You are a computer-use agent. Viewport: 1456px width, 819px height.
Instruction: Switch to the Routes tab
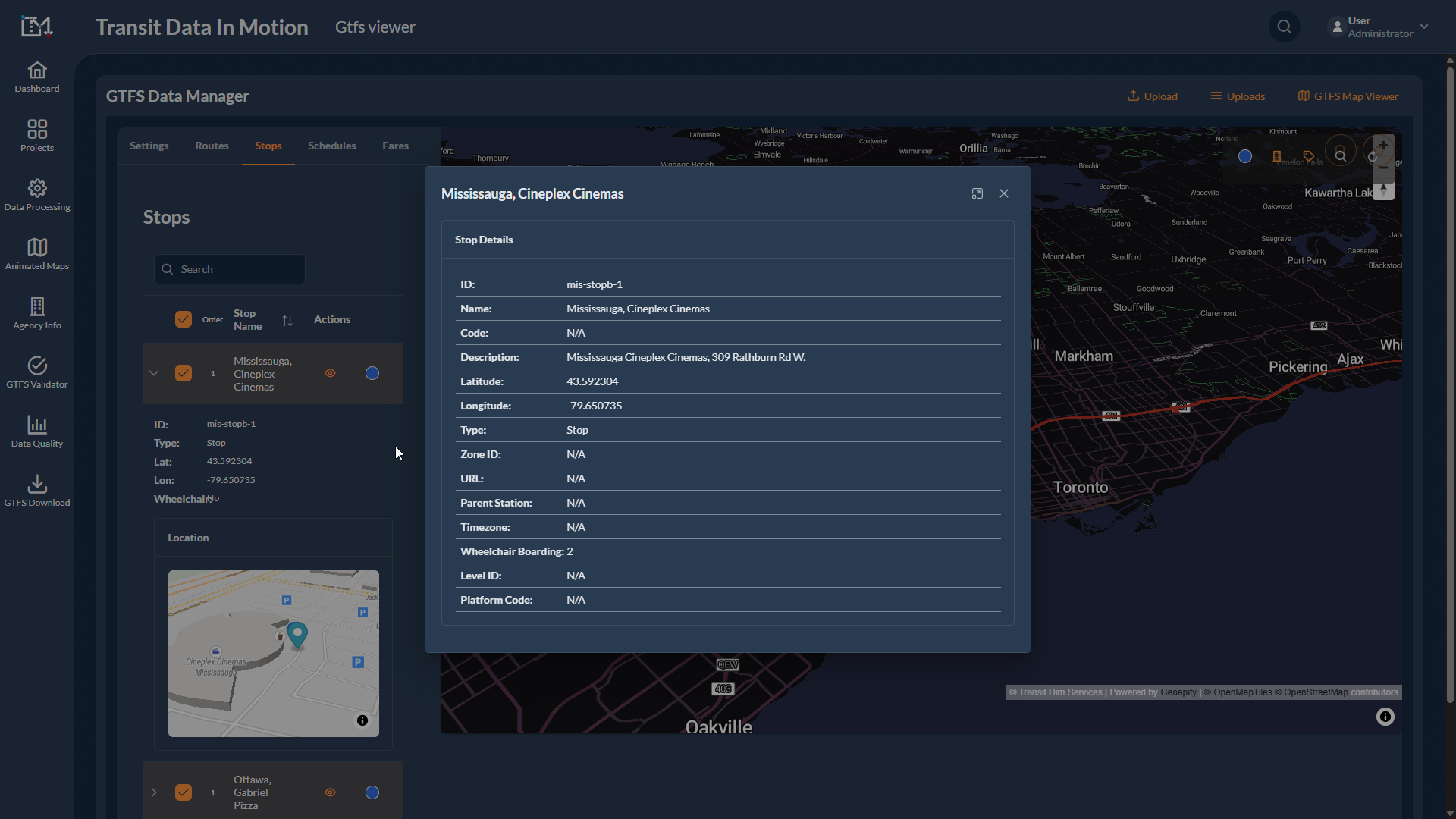tap(212, 146)
